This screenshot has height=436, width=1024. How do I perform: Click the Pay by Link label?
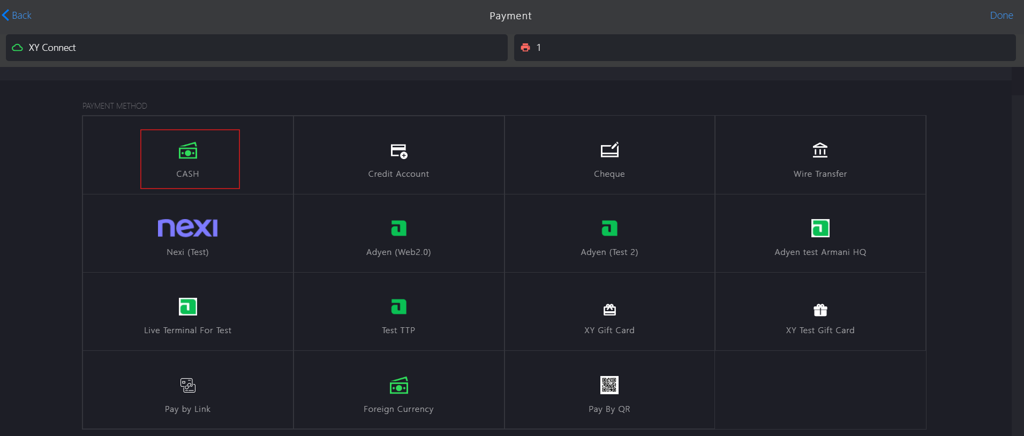tap(188, 409)
